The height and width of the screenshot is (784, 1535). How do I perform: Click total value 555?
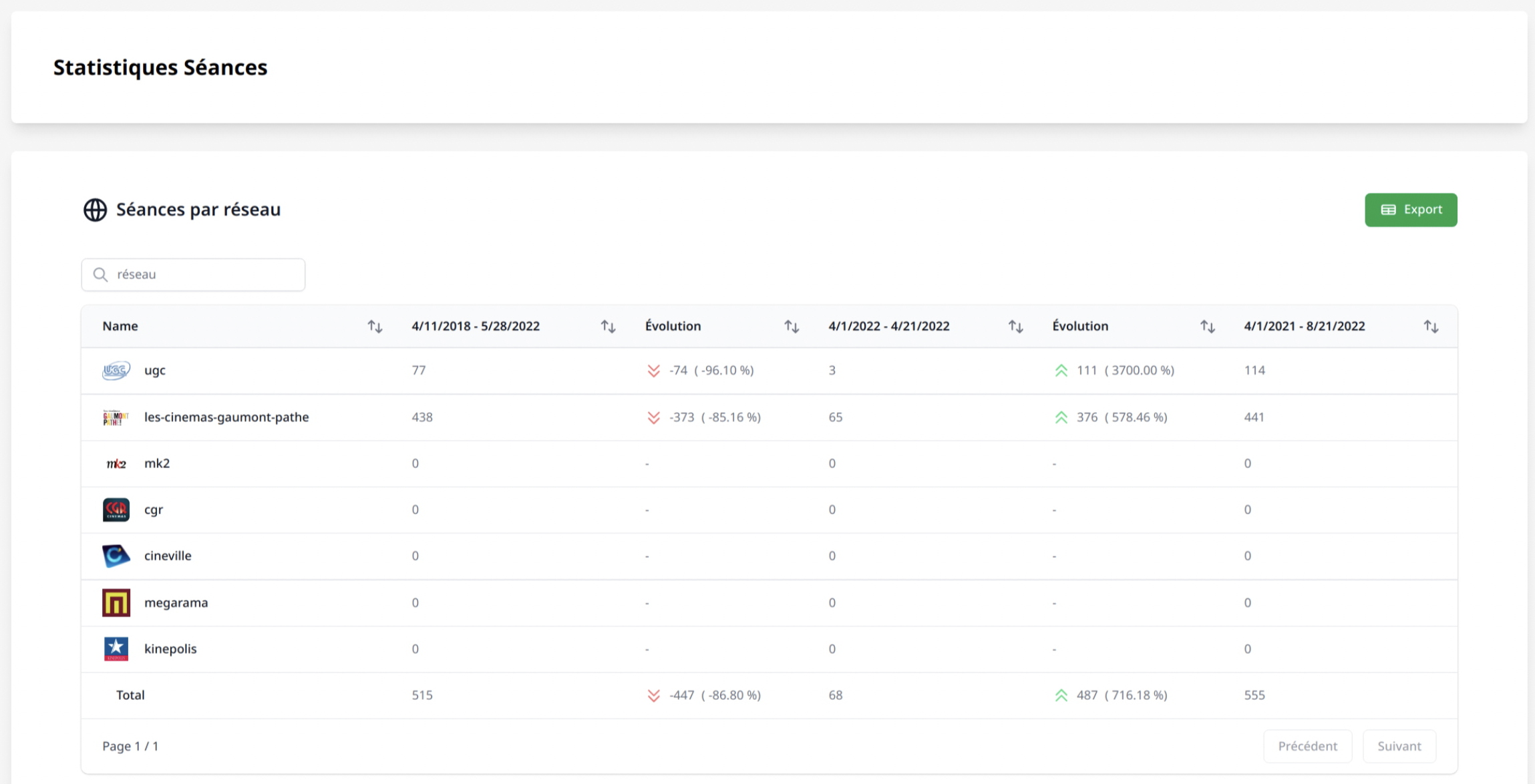1254,695
